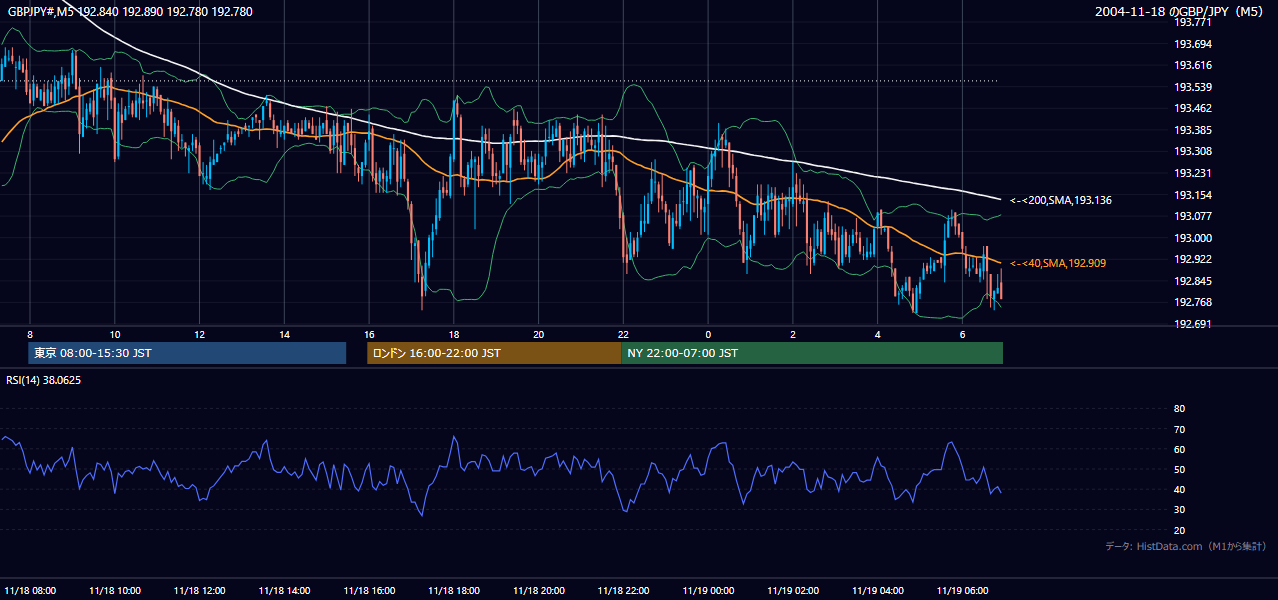Click the NY 22:00-07:00 JST session bar
1278x600 pixels.
click(812, 353)
